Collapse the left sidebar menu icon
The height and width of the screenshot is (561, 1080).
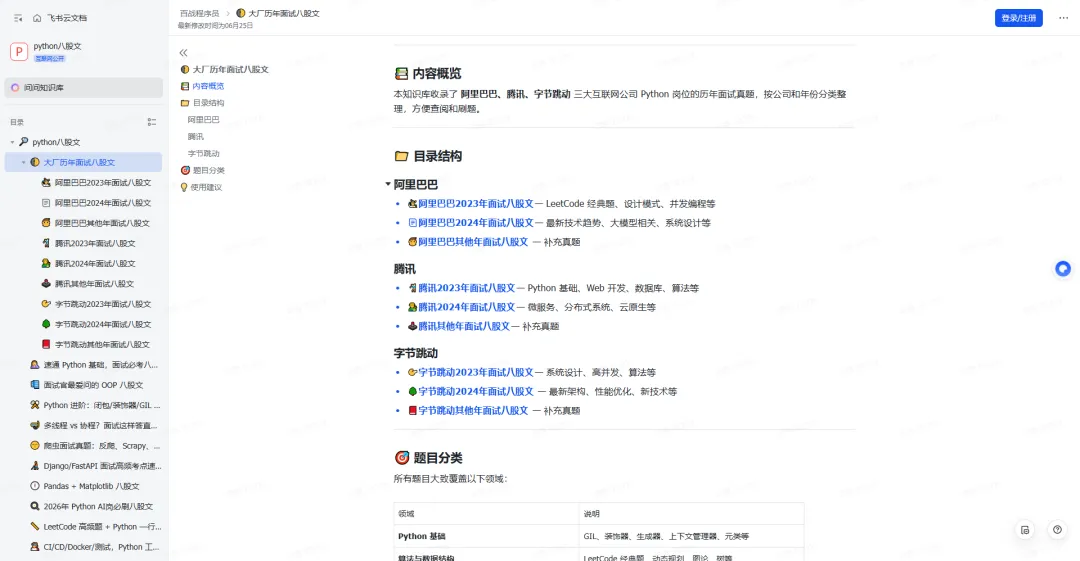pos(18,18)
